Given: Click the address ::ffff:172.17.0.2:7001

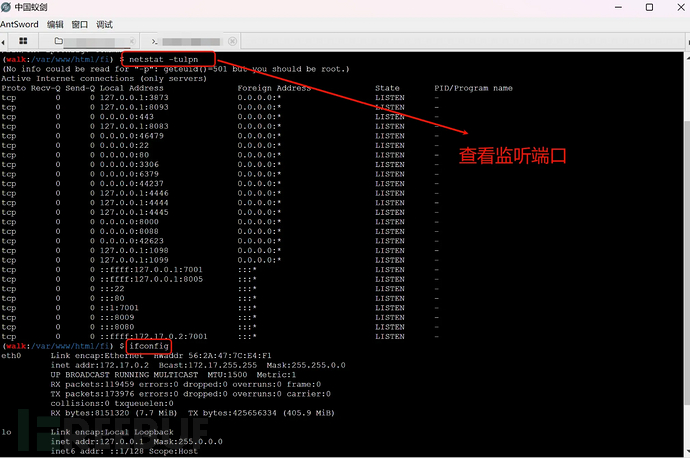Looking at the screenshot, I should click(x=154, y=337).
